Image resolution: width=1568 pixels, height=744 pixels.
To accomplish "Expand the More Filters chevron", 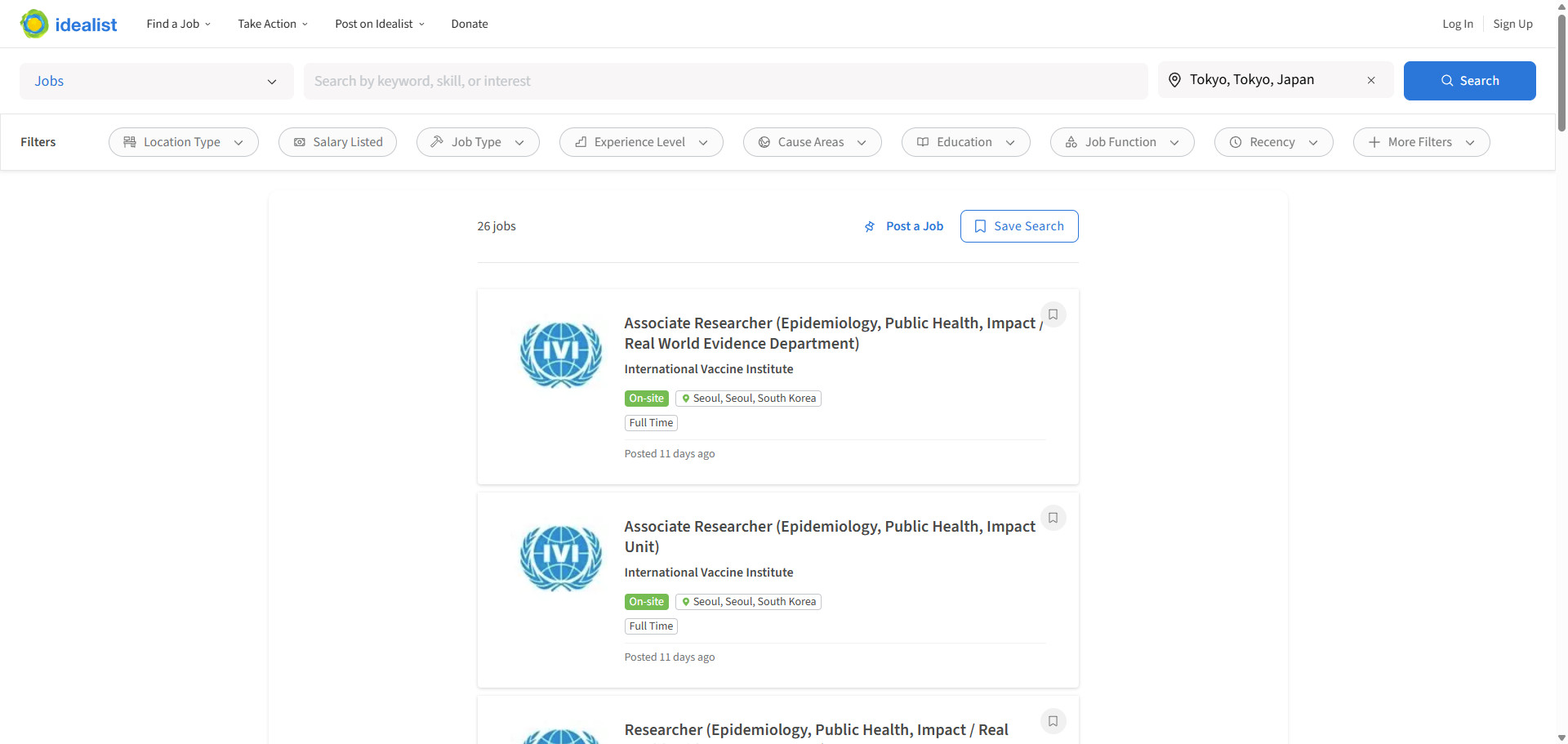I will [1470, 142].
